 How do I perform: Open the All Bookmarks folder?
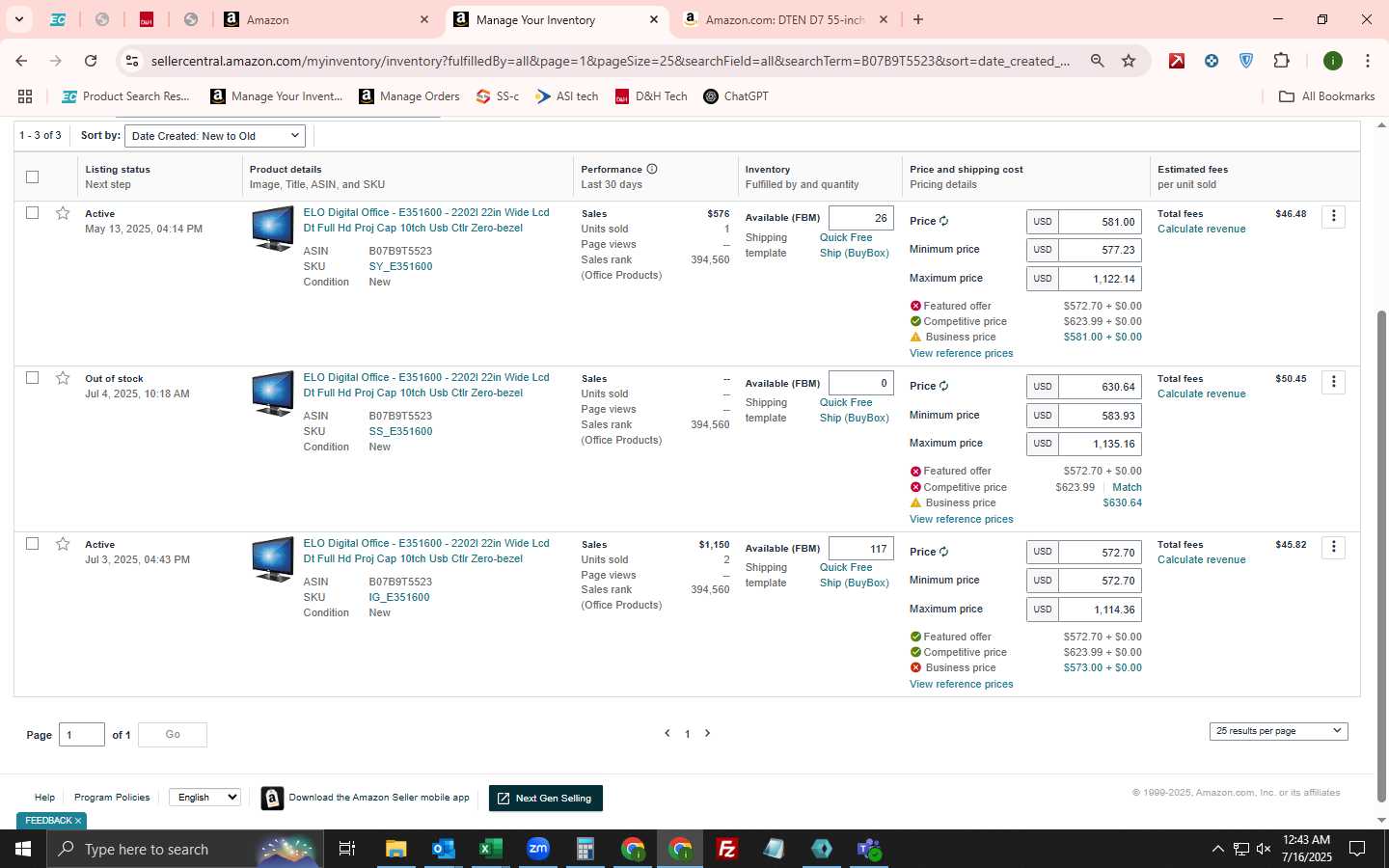coord(1326,96)
